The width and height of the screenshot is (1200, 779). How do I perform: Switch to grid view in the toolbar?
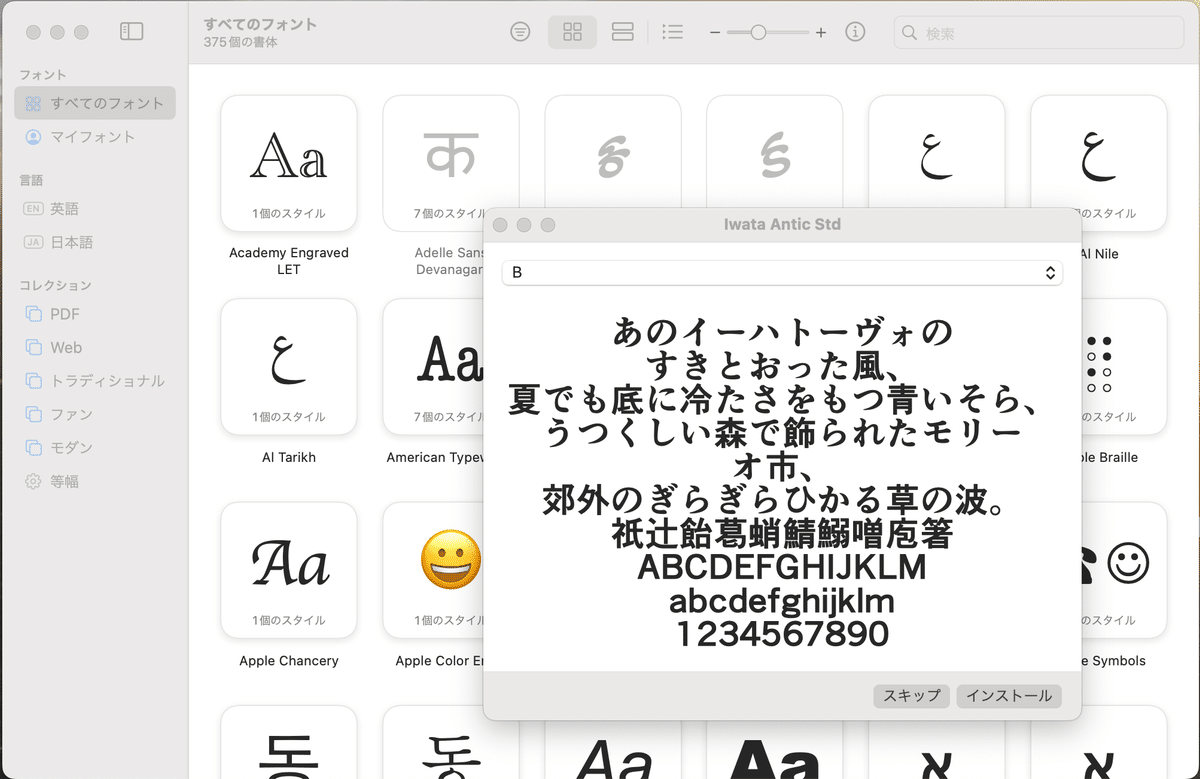coord(572,31)
